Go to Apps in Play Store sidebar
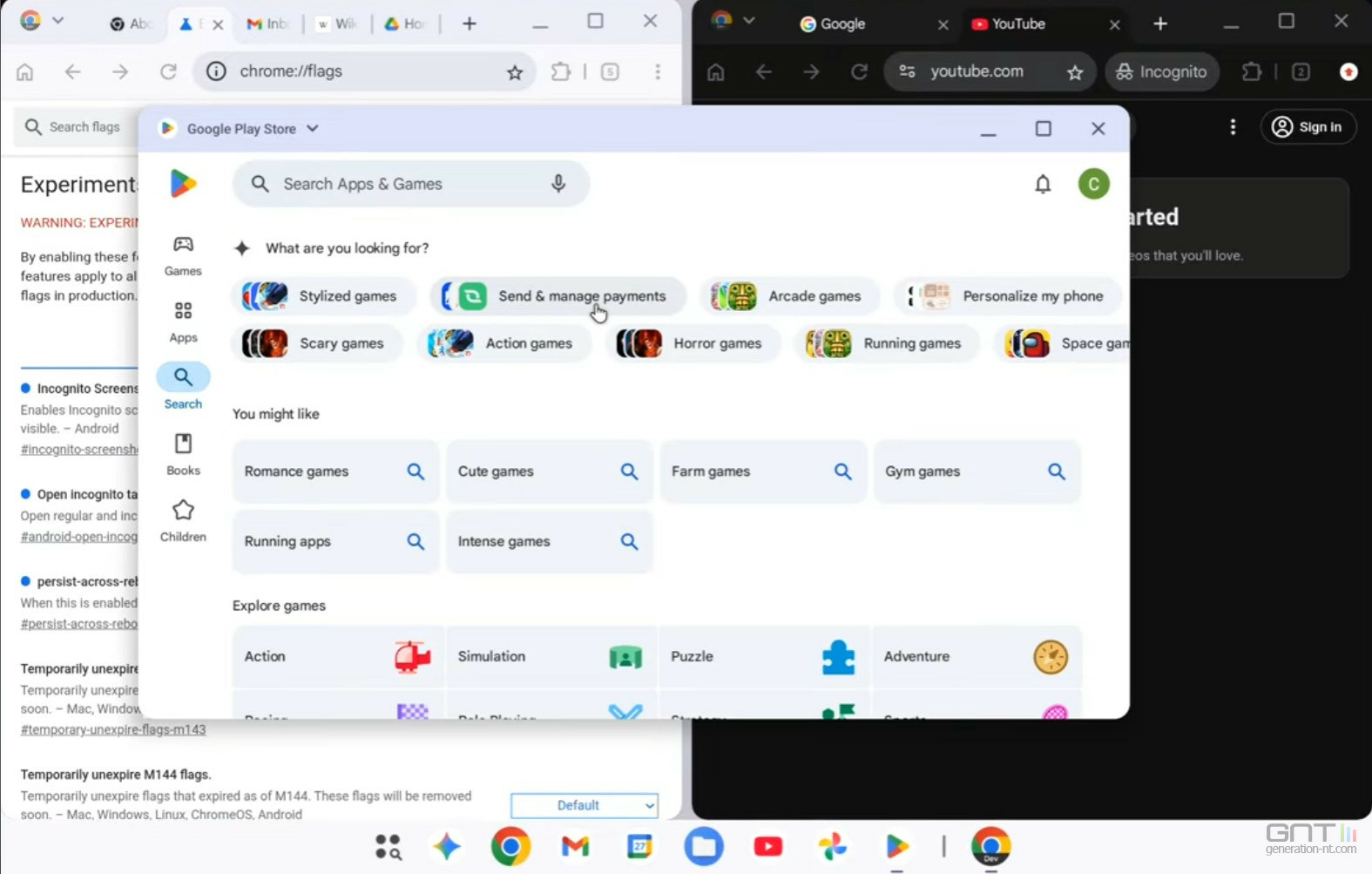Screen dimensions: 1372x874 click(x=183, y=322)
